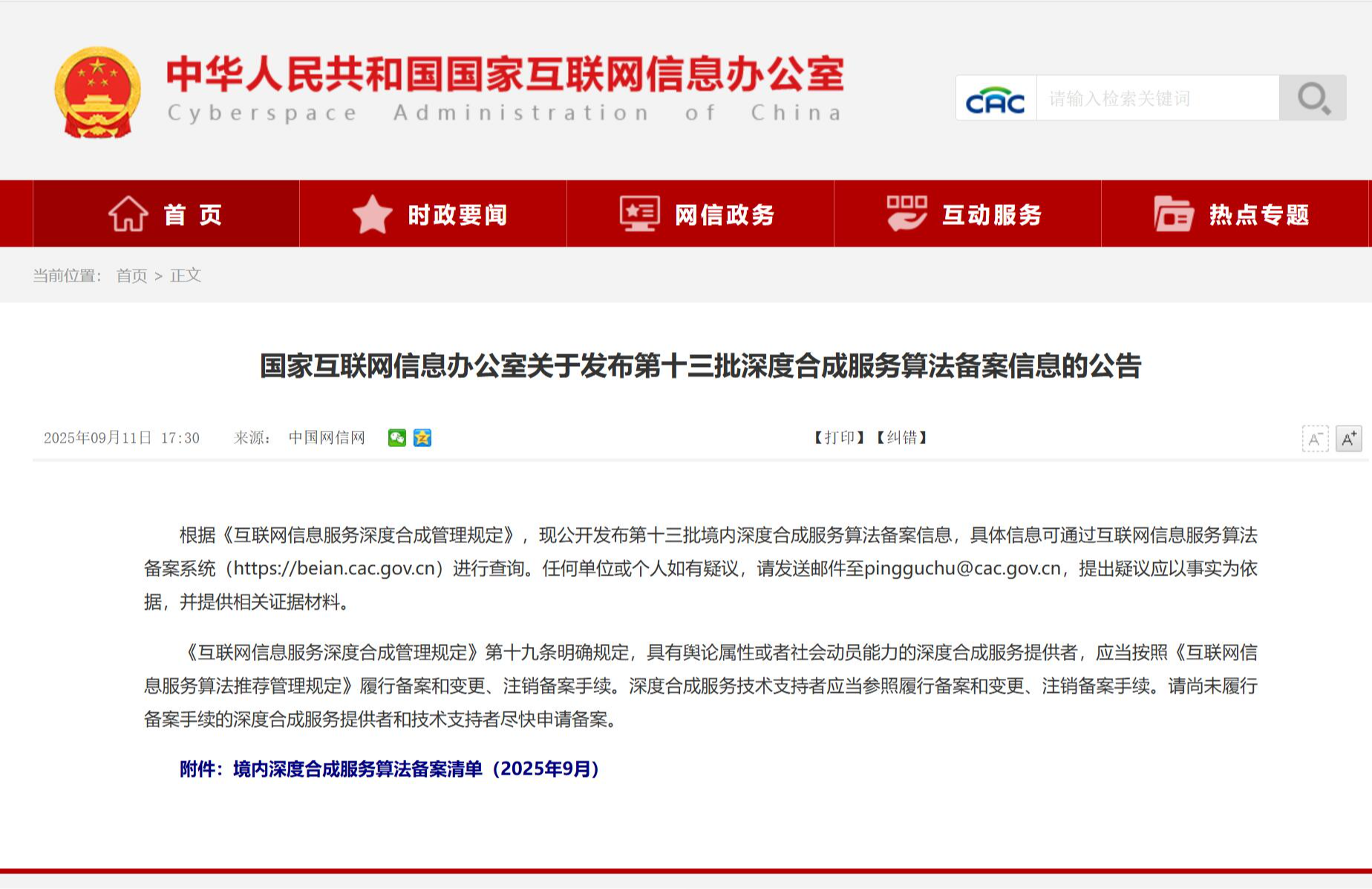Click the hand icon for 互动服务
The image size is (1372, 889).
(906, 214)
